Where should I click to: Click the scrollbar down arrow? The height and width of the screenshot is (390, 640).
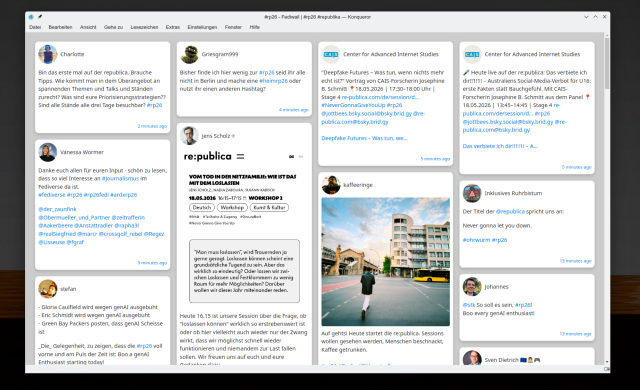point(607,361)
